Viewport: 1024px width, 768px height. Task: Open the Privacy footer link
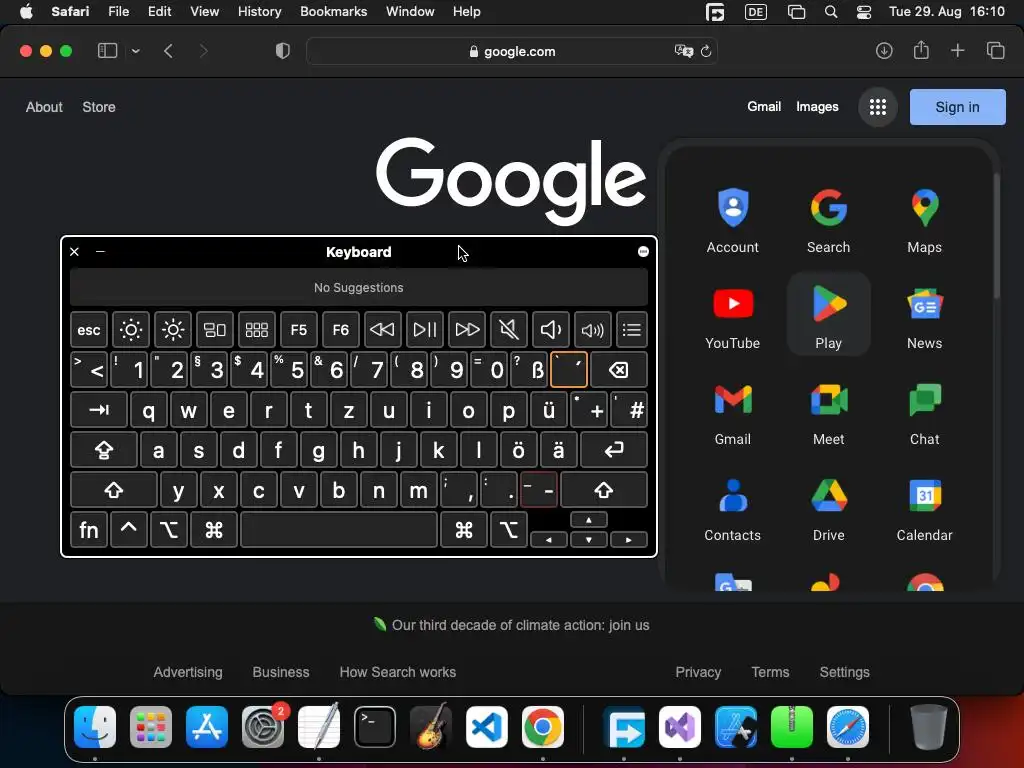click(698, 672)
